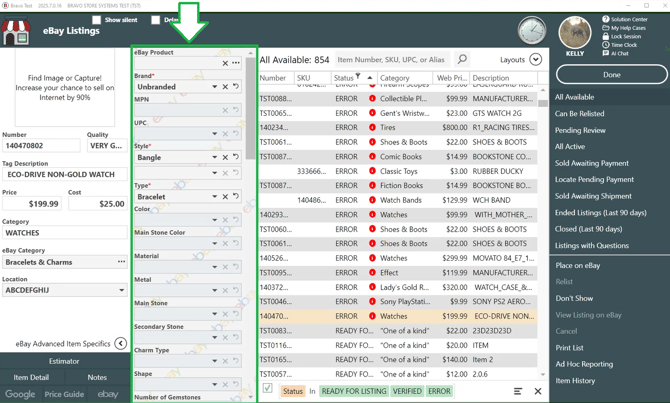Toggle the checkbox next to Show silent
The height and width of the screenshot is (403, 670).
coord(156,20)
